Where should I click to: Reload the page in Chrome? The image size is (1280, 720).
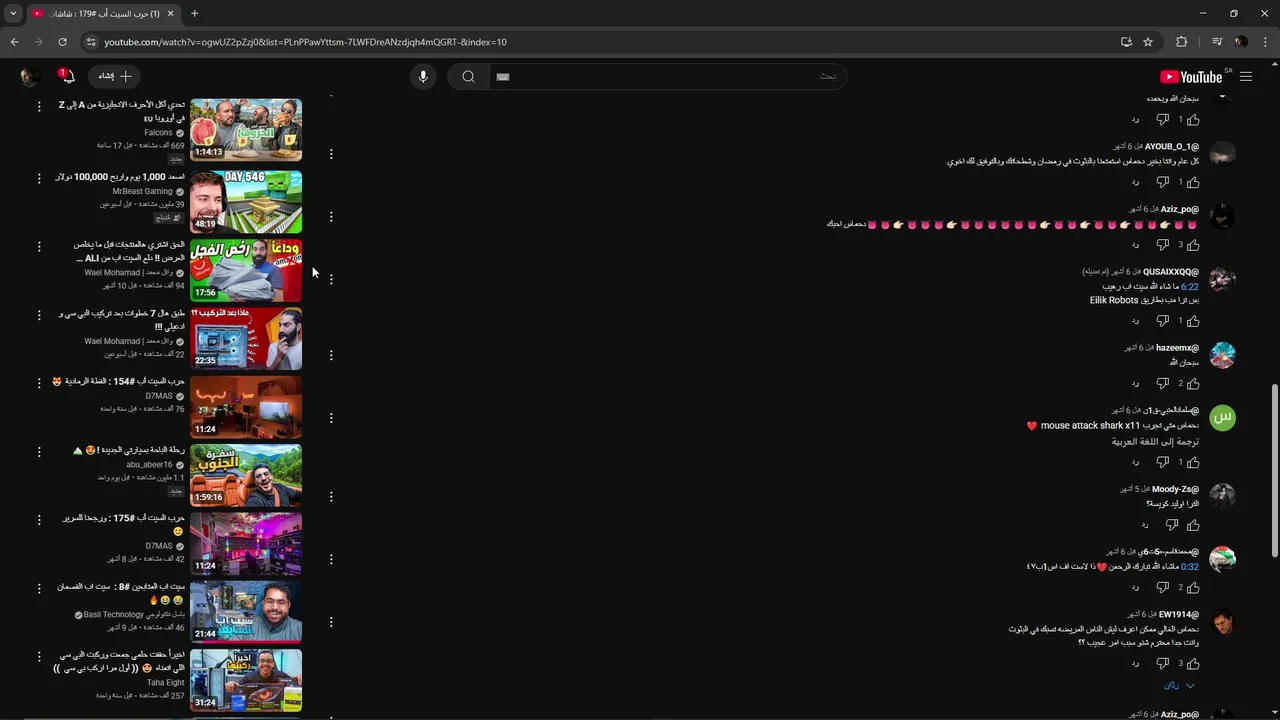(62, 42)
